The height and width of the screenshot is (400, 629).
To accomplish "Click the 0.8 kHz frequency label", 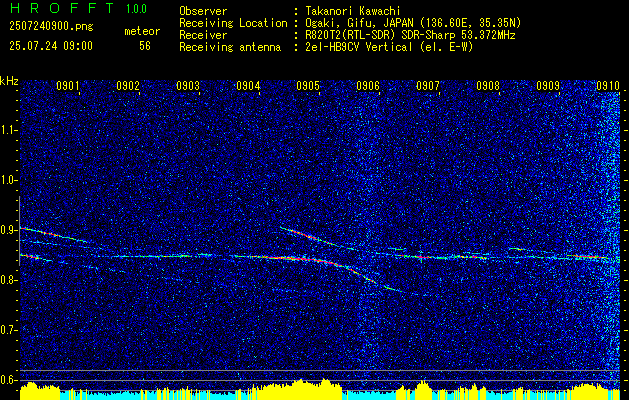I will pos(9,280).
